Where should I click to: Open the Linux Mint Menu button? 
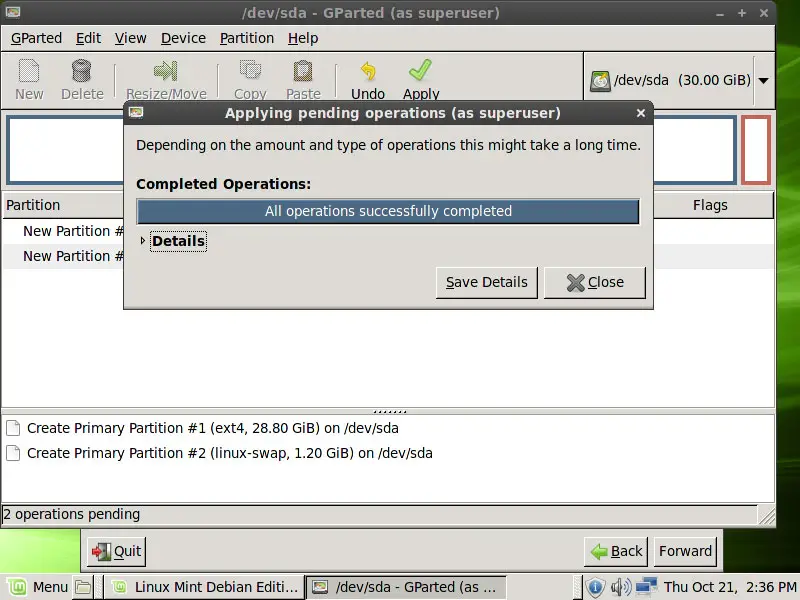[36, 587]
